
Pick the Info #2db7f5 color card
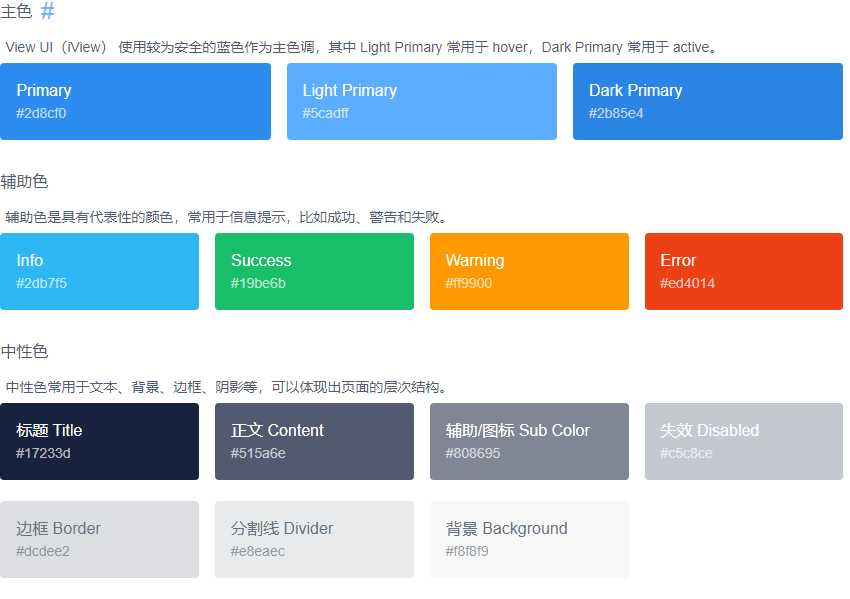tap(99, 272)
